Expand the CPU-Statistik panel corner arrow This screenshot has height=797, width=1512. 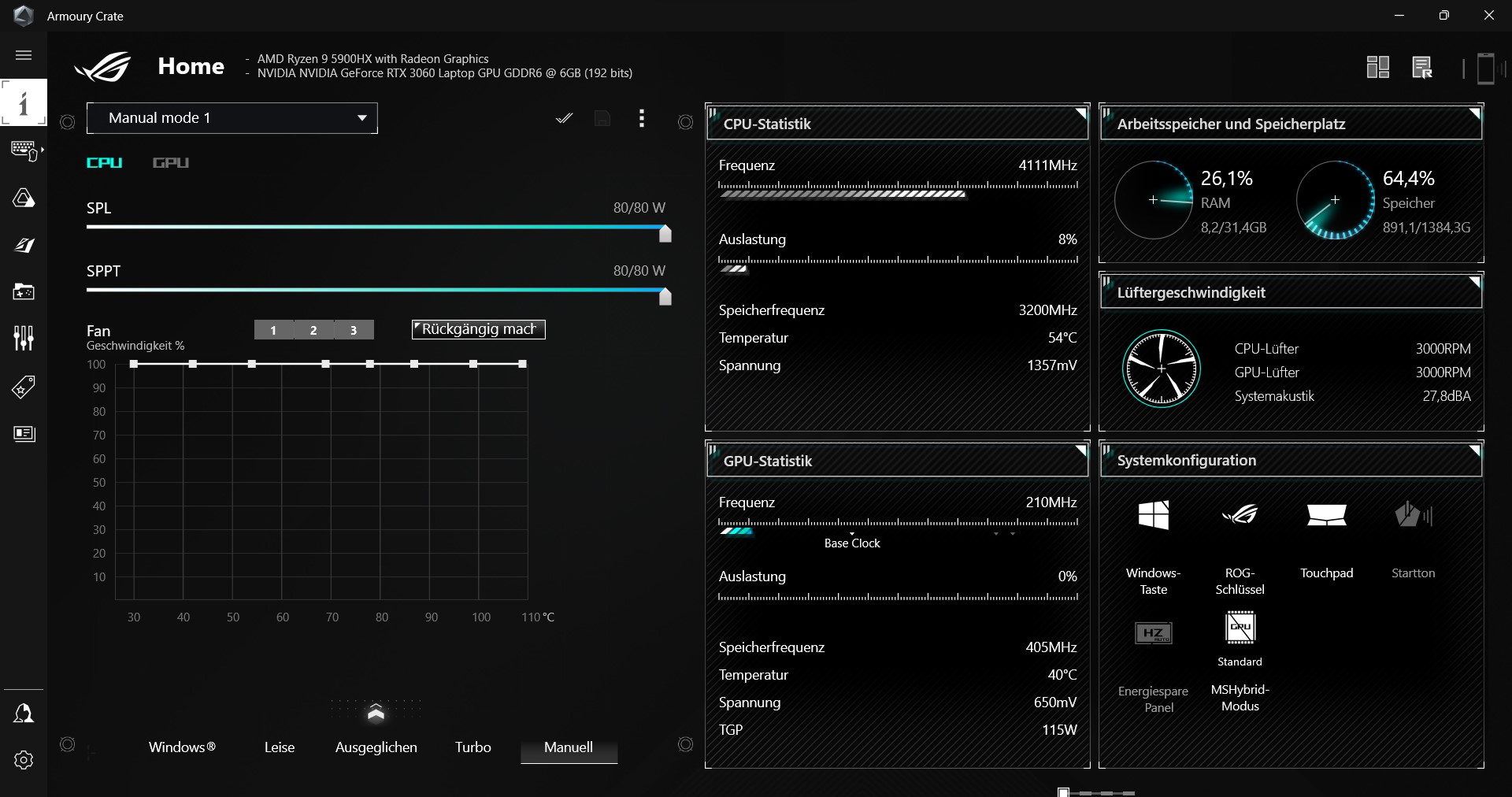[x=1081, y=113]
